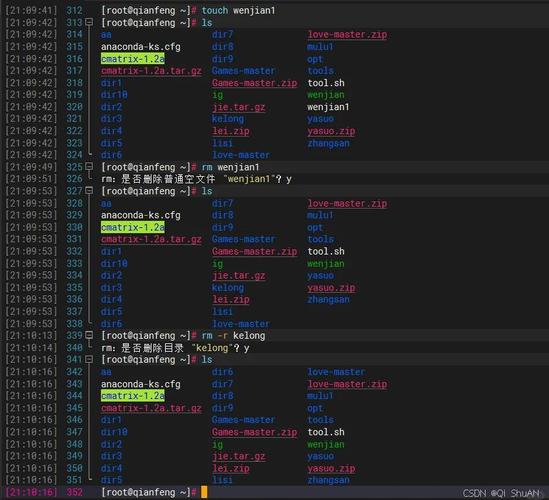The height and width of the screenshot is (500, 549).
Task: Click 'love-master.zip' on line 328
Action: [x=347, y=203]
